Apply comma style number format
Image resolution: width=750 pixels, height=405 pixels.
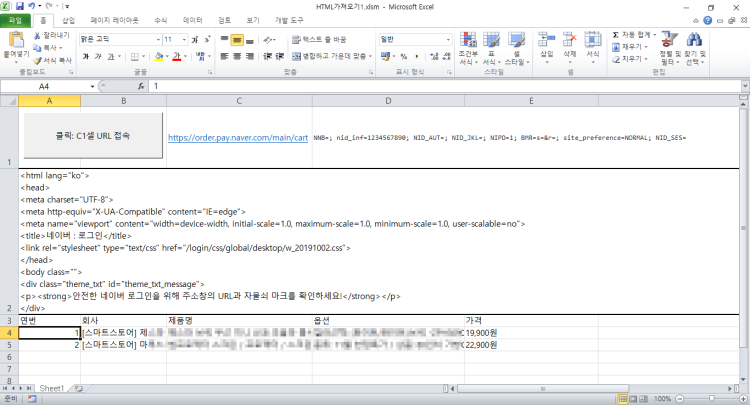coord(417,56)
